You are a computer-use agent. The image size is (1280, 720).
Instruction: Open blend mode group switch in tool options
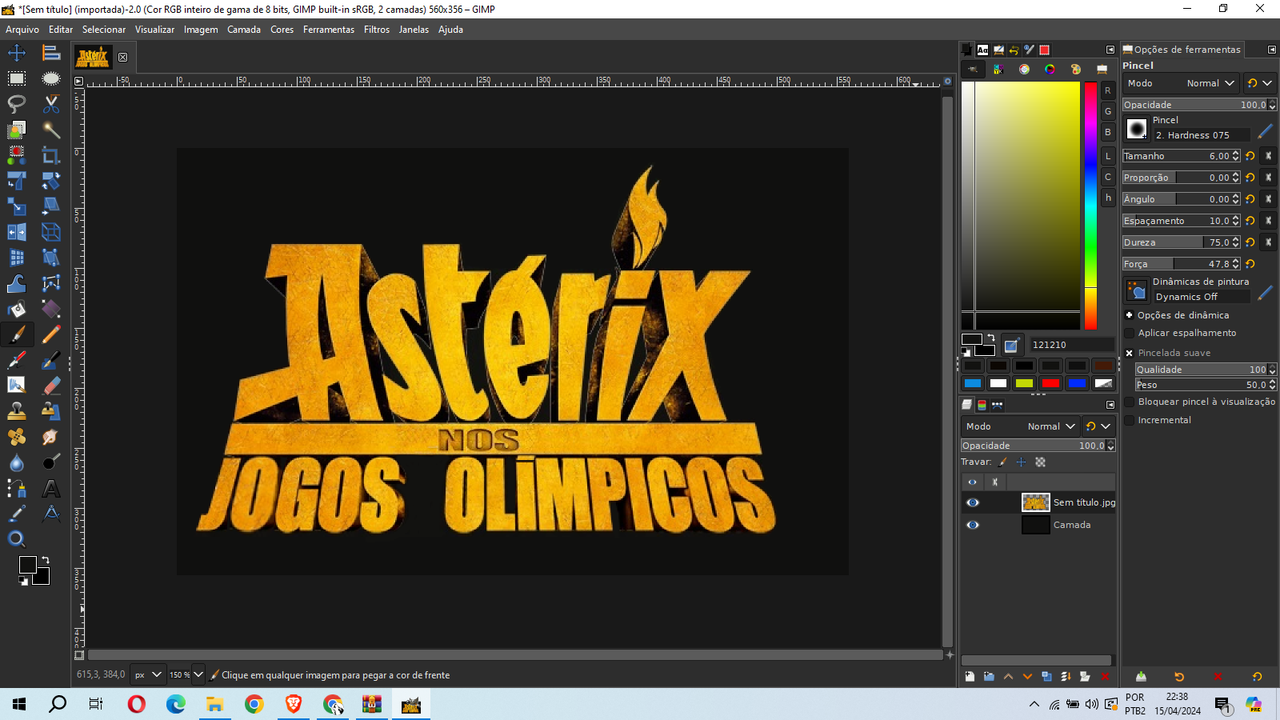pos(1257,83)
